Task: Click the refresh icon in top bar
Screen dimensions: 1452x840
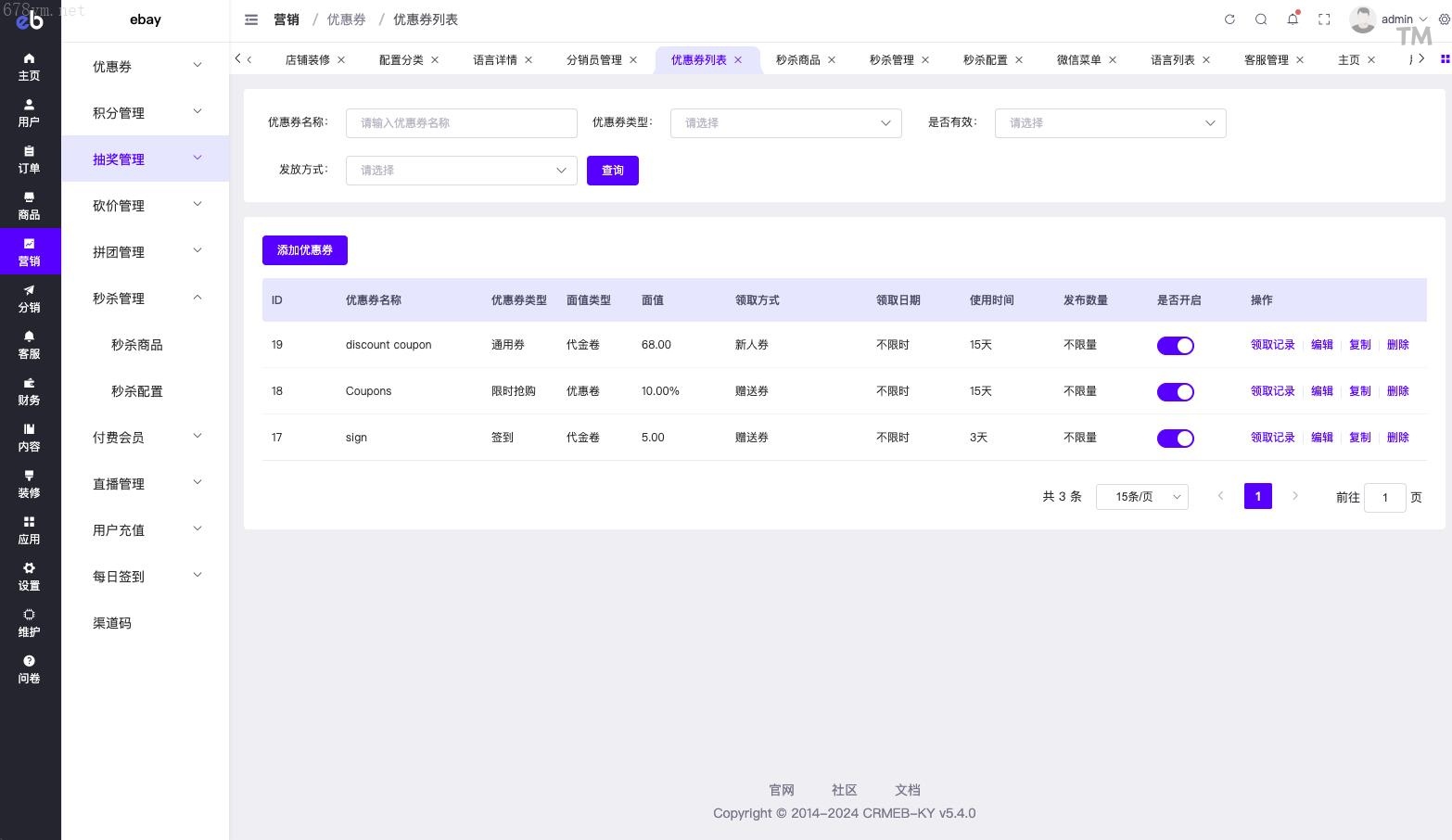Action: tap(1229, 19)
